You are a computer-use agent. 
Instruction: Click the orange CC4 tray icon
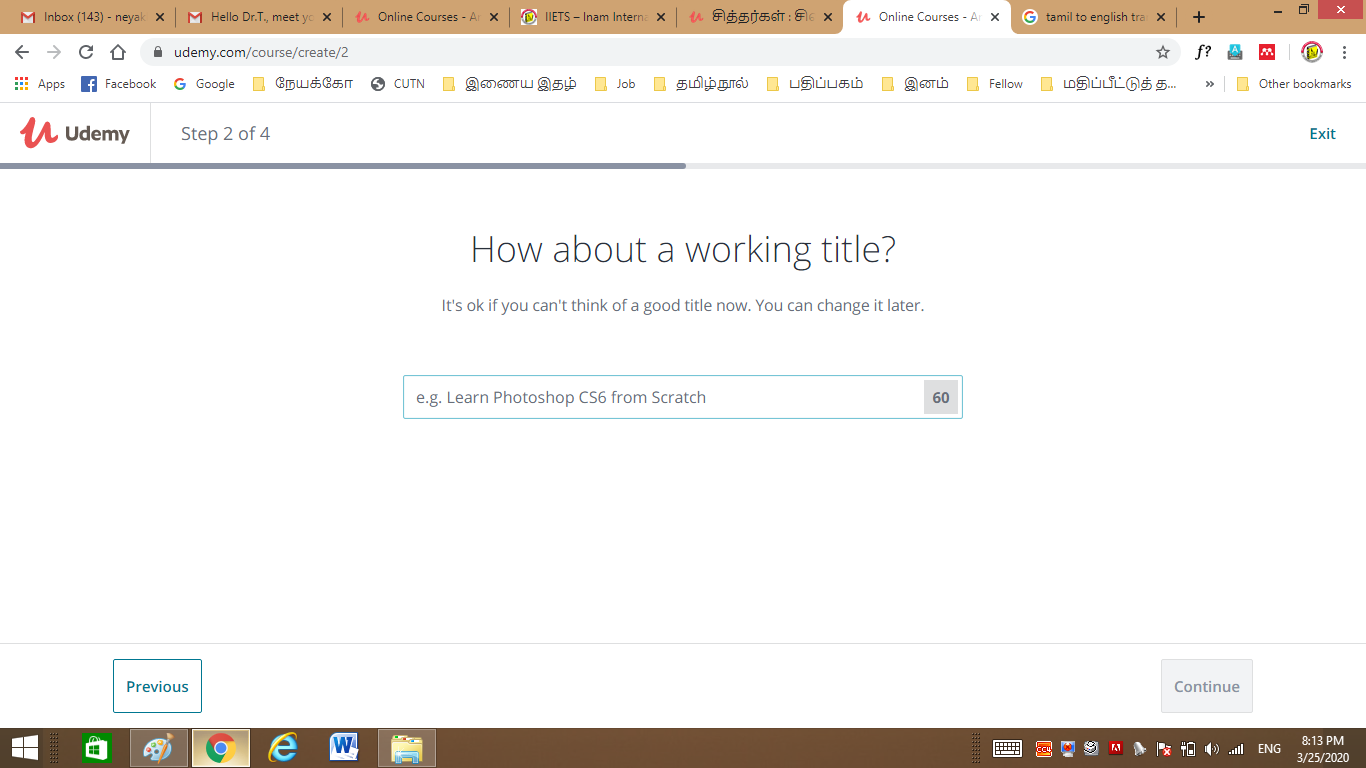[x=1043, y=748]
